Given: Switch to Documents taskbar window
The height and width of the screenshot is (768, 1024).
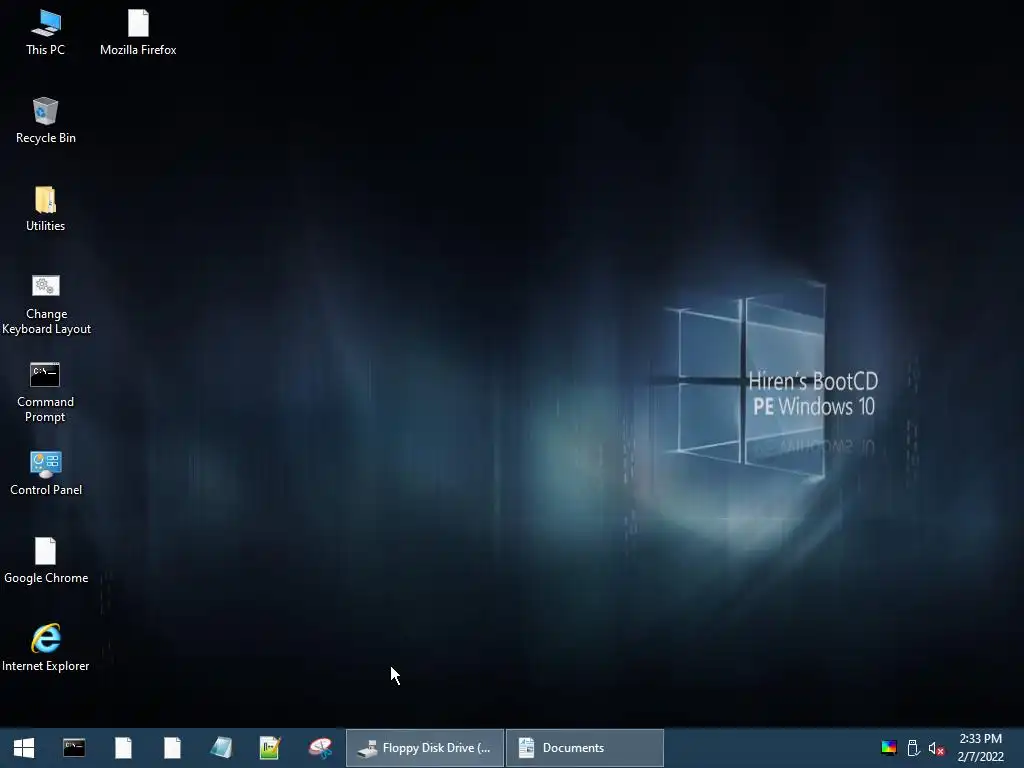Looking at the screenshot, I should [584, 748].
